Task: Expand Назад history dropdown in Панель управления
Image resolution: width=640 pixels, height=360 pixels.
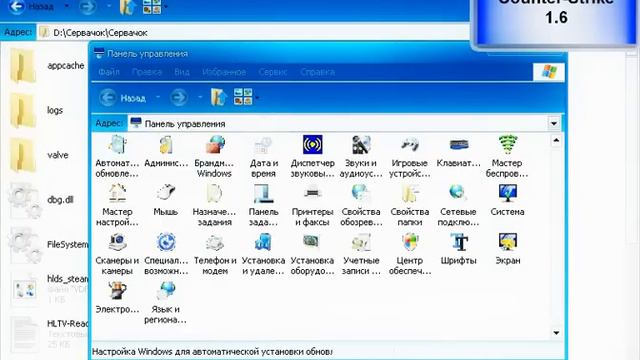Action: [158, 98]
